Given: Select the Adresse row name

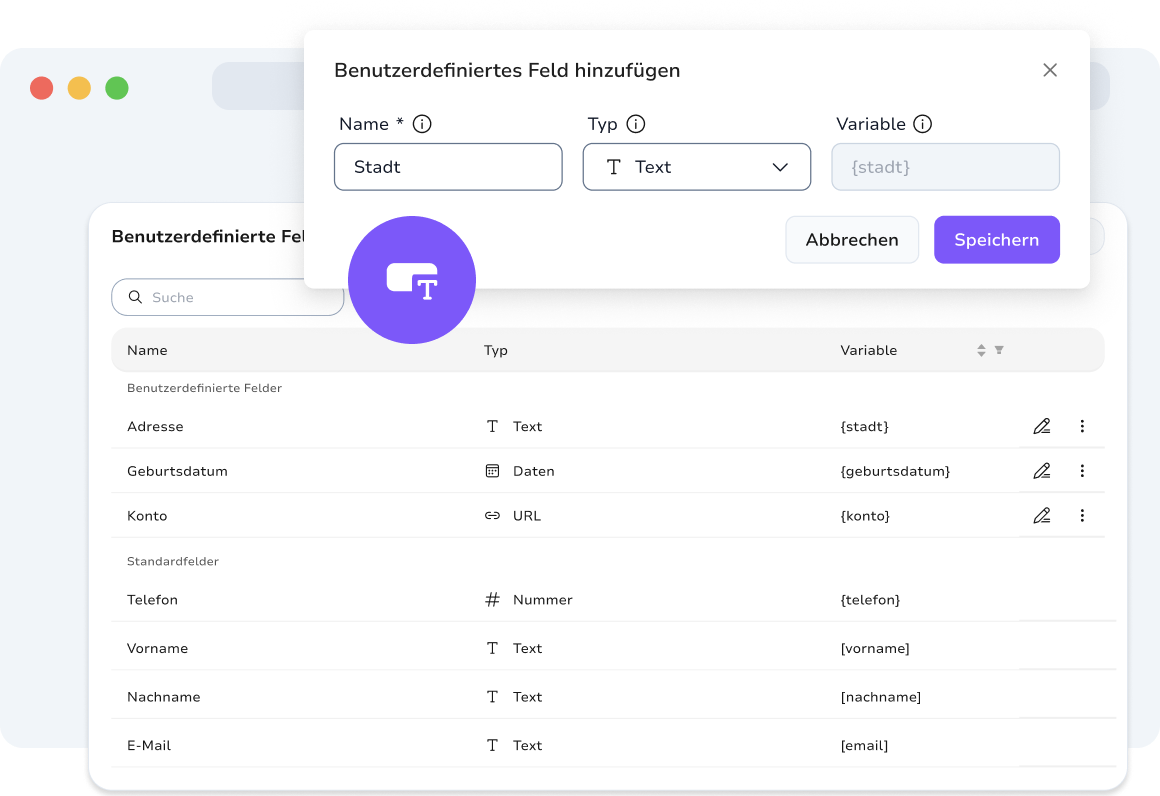Looking at the screenshot, I should (155, 426).
